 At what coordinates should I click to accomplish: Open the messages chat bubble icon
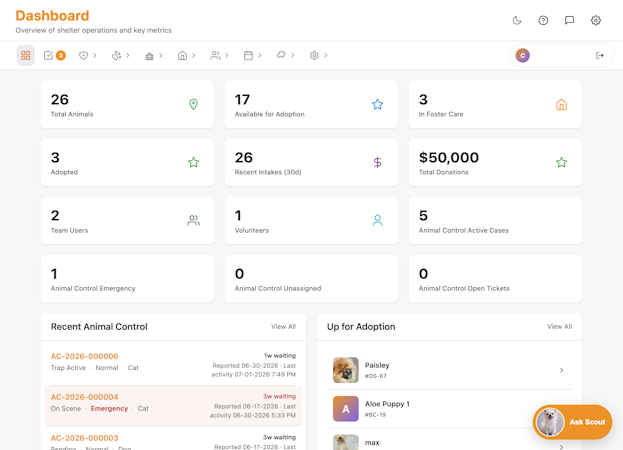click(x=569, y=20)
